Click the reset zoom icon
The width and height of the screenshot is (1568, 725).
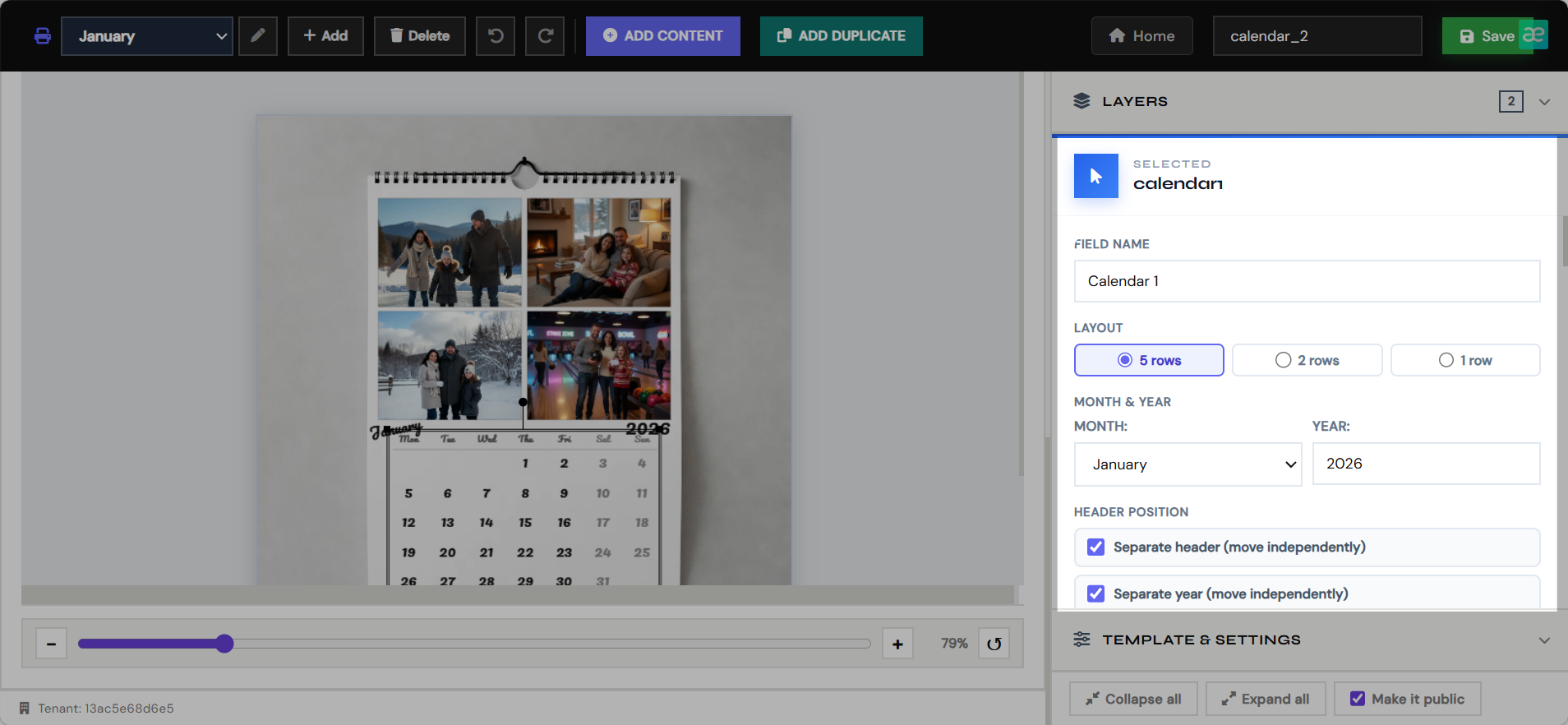(994, 644)
